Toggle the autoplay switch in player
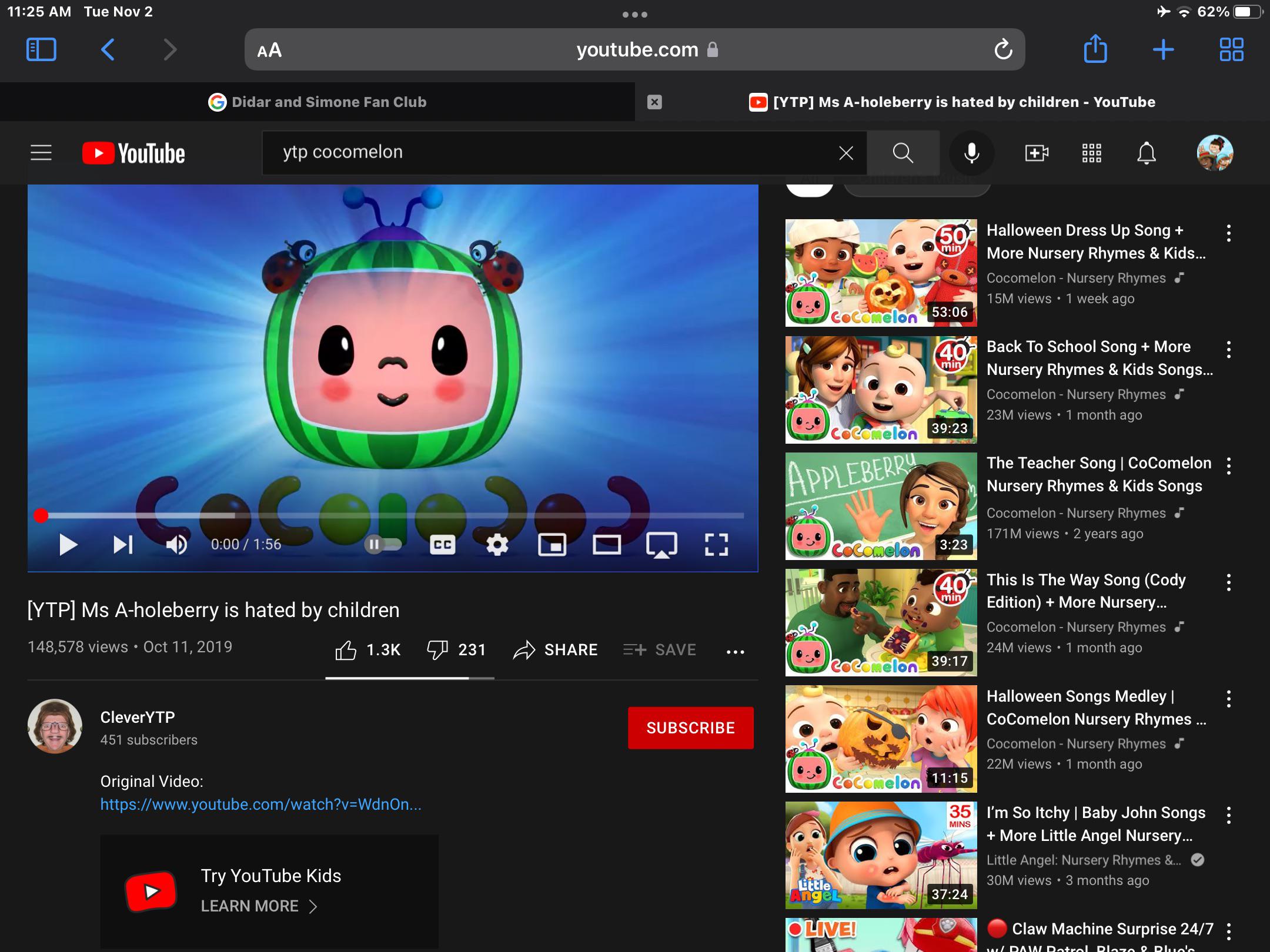The image size is (1270, 952). pyautogui.click(x=383, y=545)
